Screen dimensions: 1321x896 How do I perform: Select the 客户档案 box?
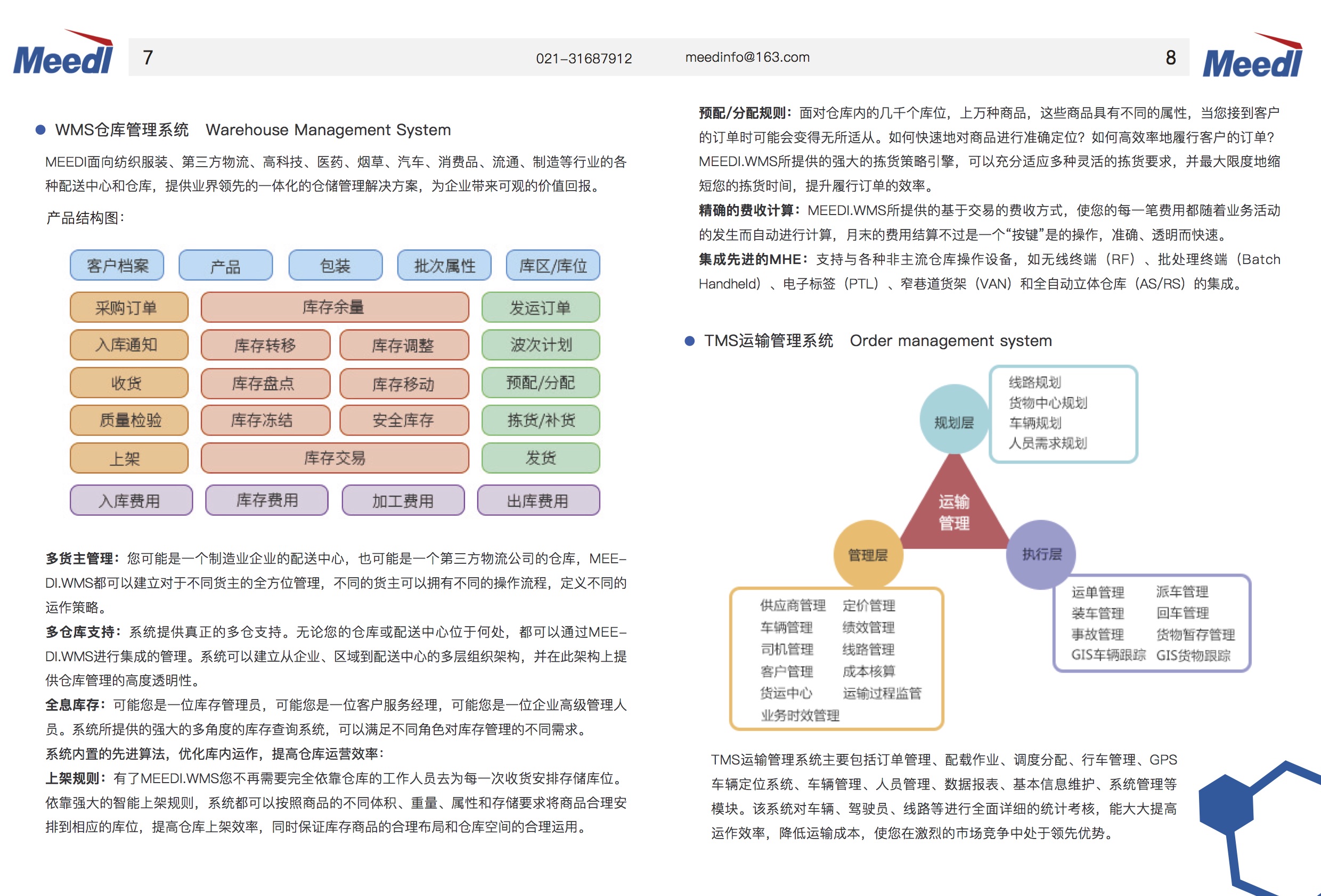point(117,265)
